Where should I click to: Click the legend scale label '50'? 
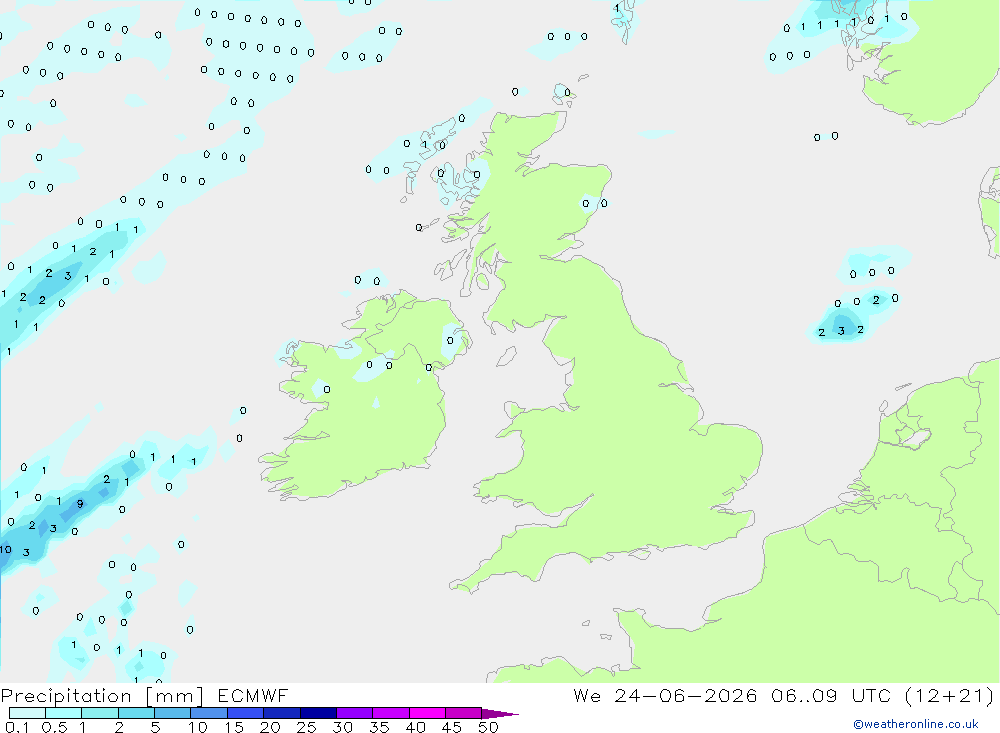(488, 727)
